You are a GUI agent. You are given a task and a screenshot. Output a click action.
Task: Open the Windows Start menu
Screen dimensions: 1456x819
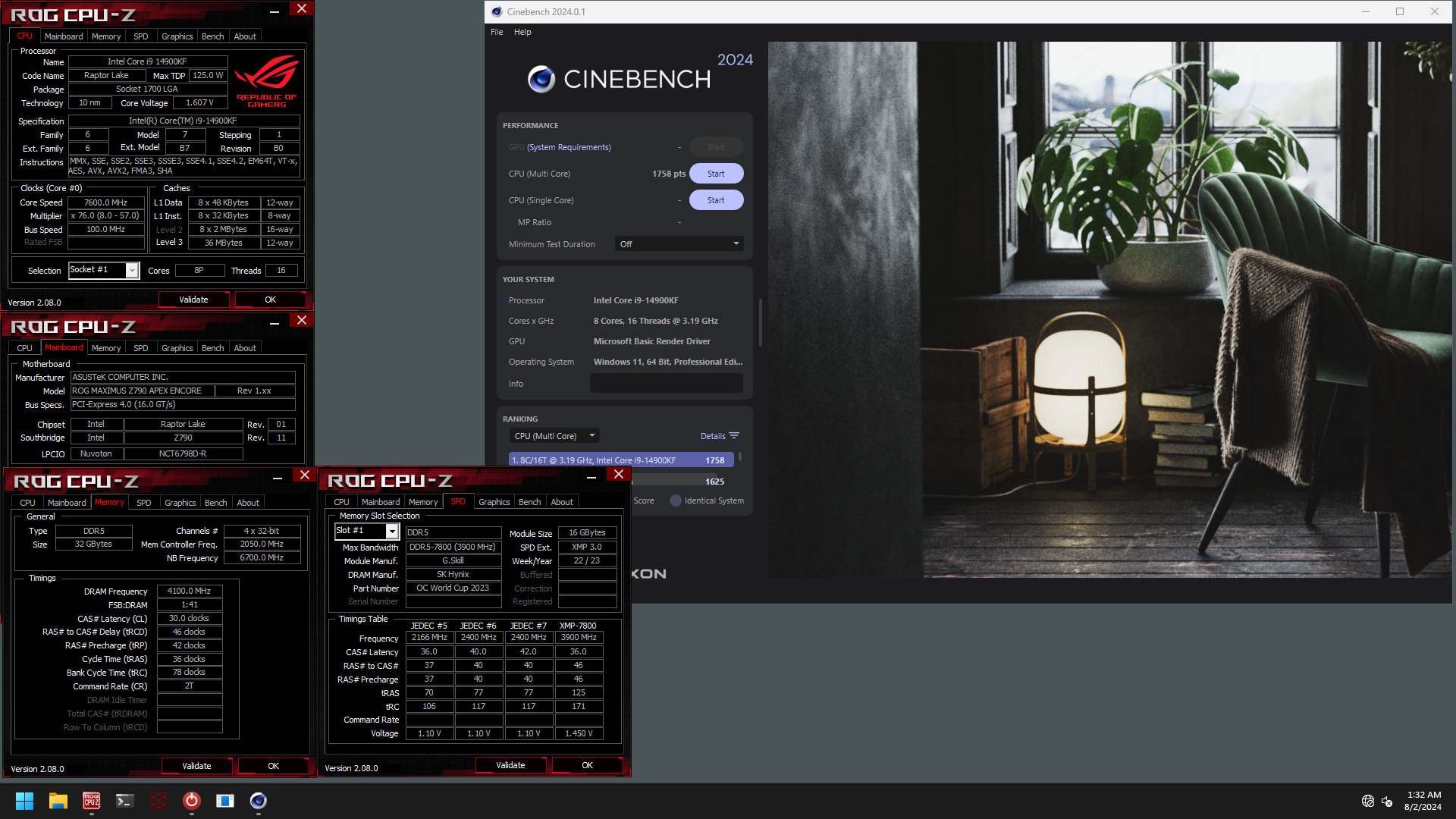[x=24, y=801]
